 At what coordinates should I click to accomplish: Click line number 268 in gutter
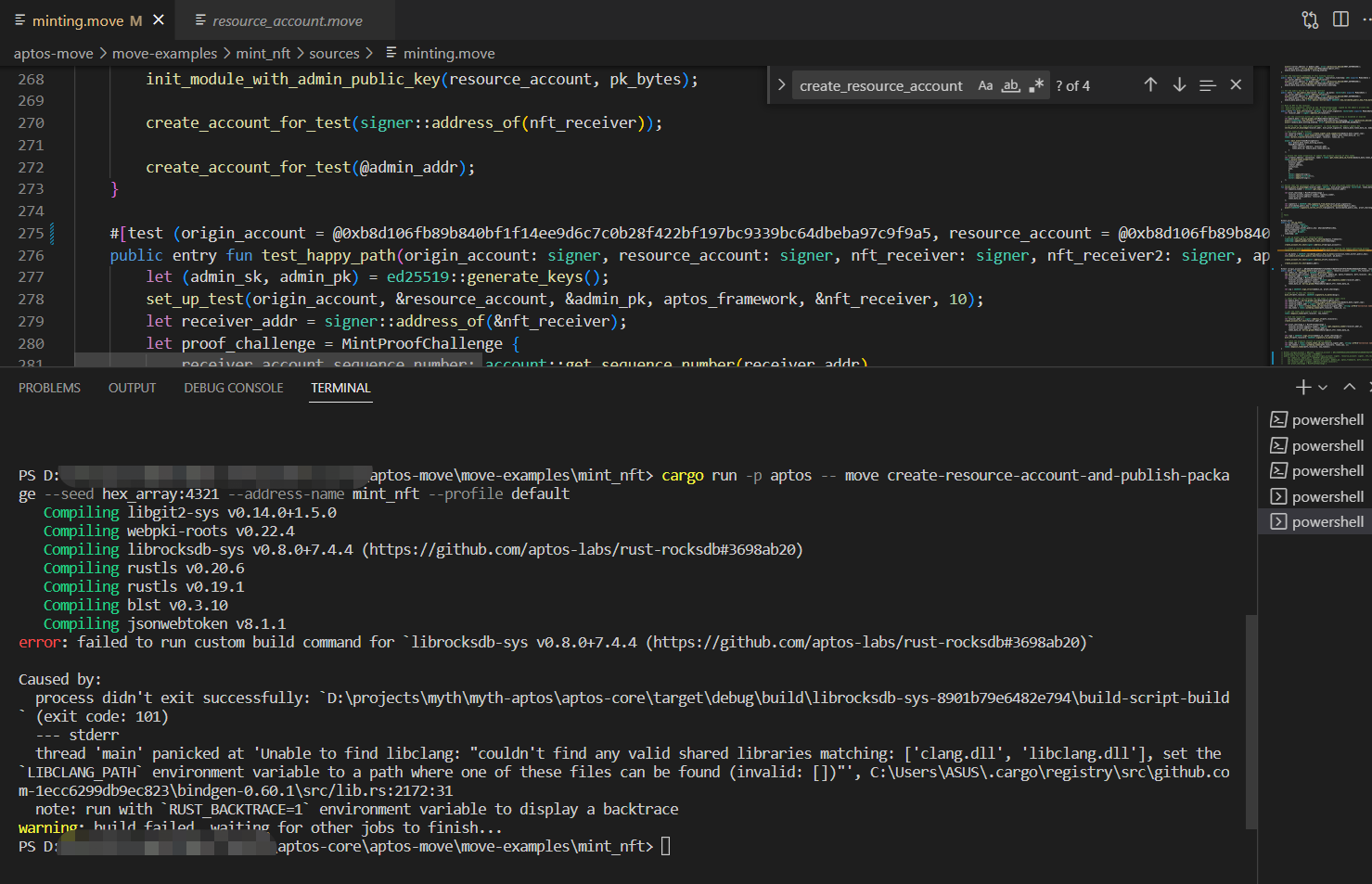(31, 80)
